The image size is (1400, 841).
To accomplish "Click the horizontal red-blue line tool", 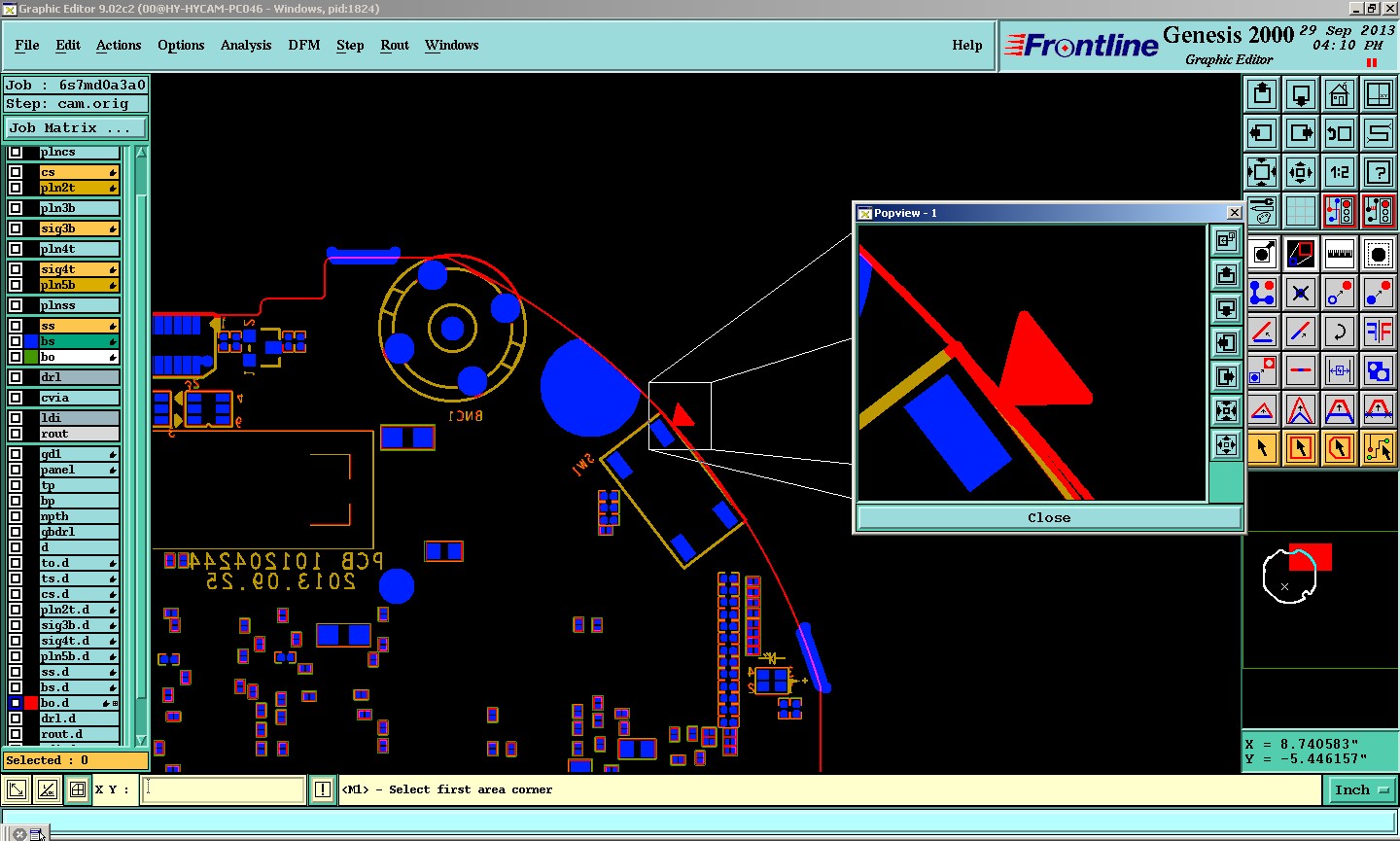I will coord(1301,370).
